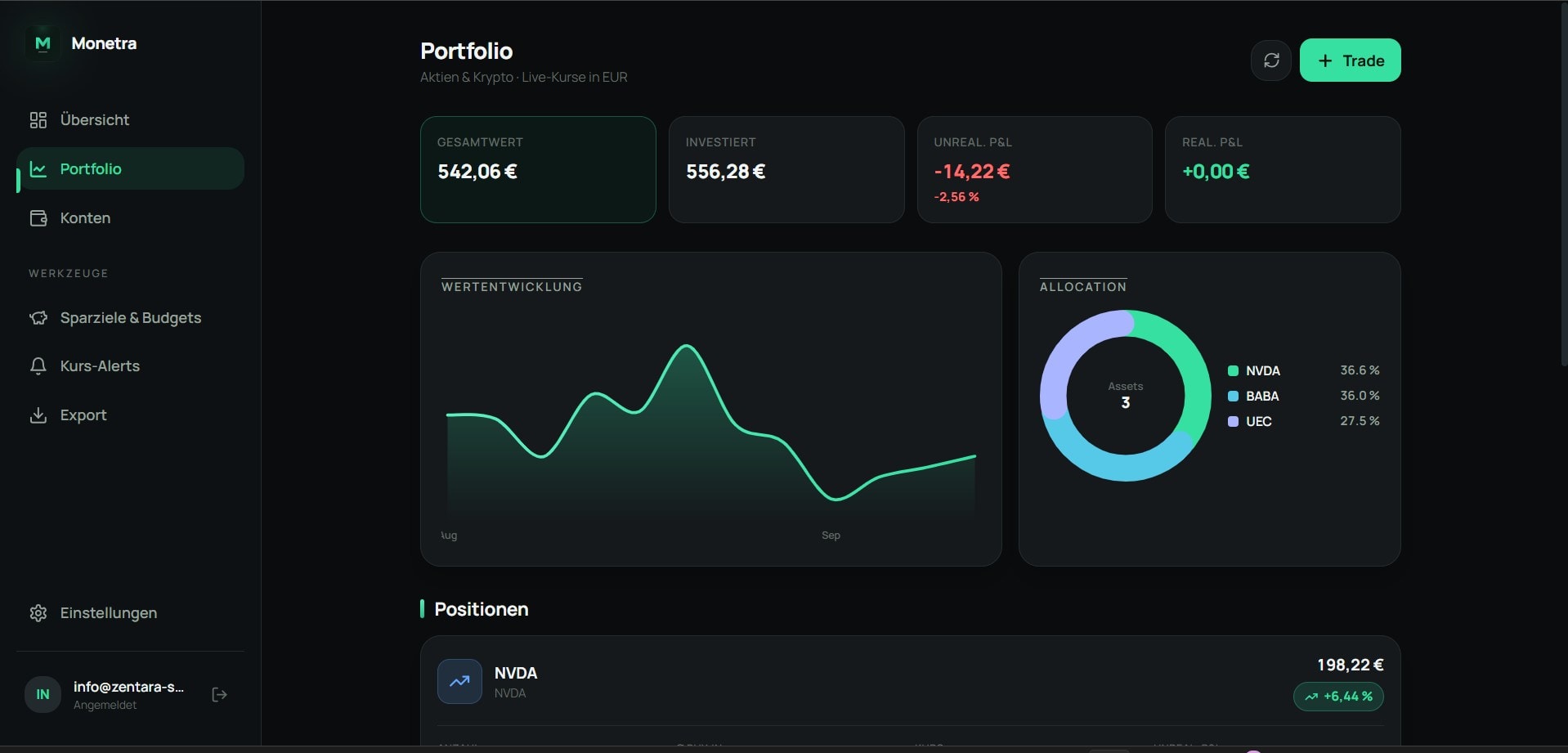Image resolution: width=1568 pixels, height=753 pixels.
Task: Click the 27.5 % UEC allocation value
Action: [1360, 421]
